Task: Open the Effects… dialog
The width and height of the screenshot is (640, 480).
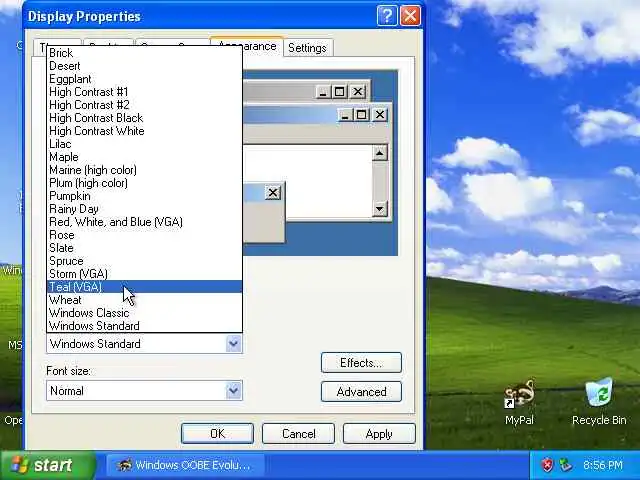Action: (x=361, y=363)
